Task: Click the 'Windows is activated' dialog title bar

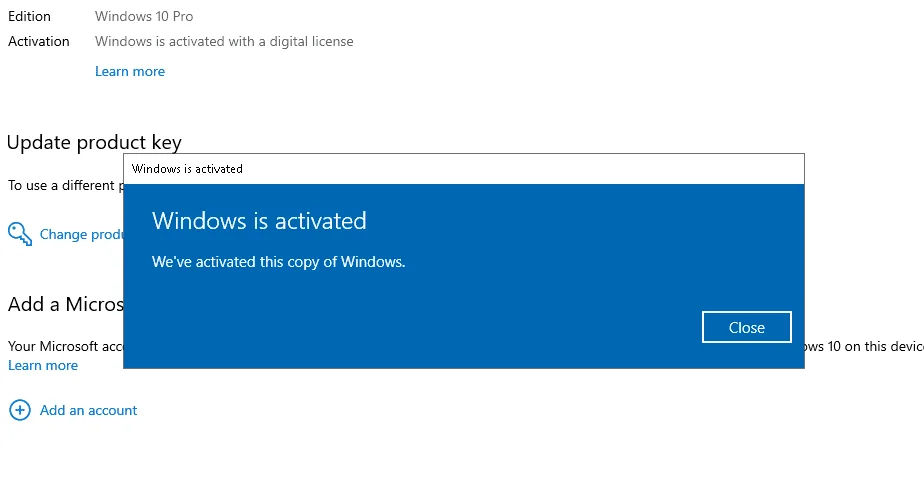Action: coord(464,169)
